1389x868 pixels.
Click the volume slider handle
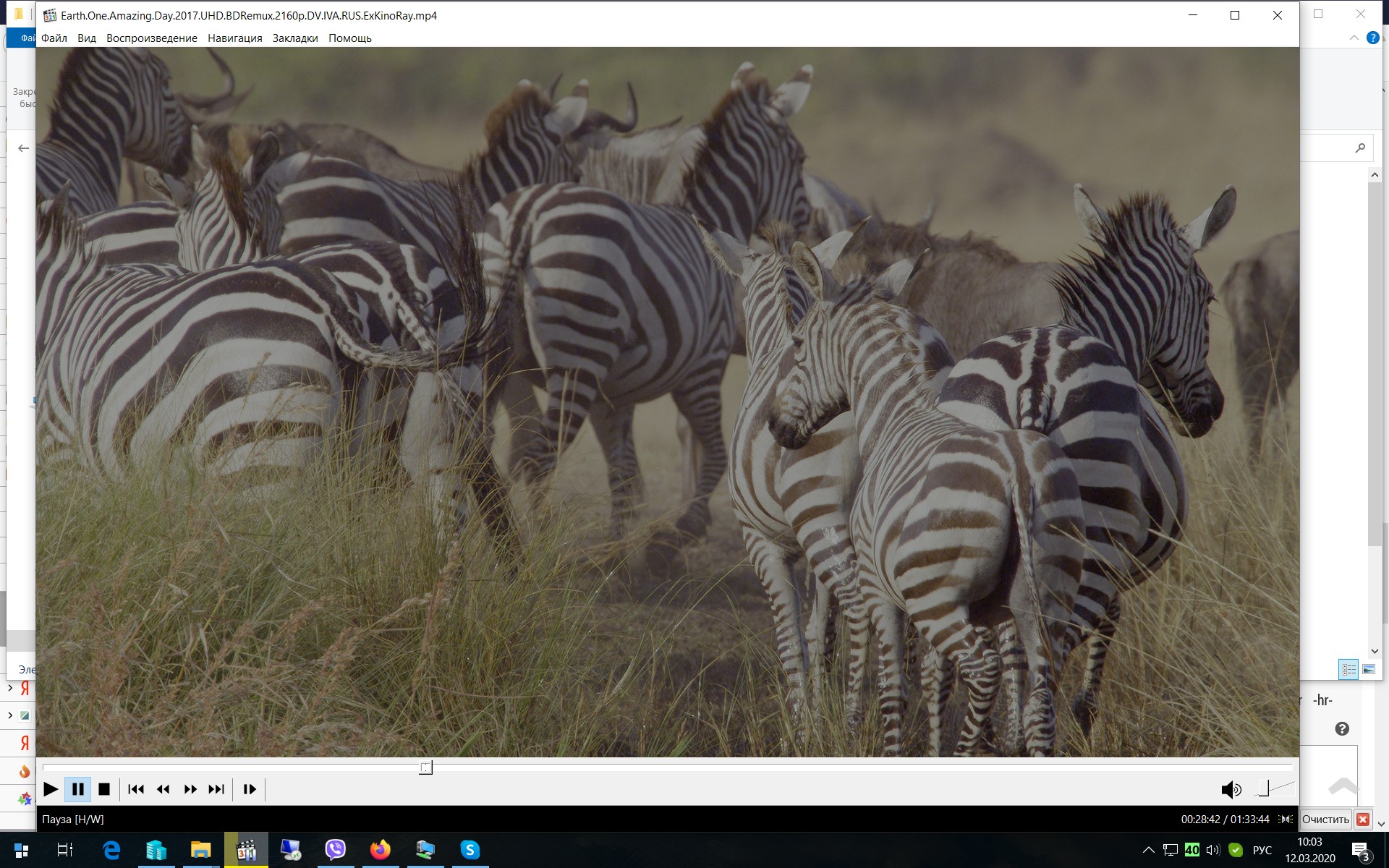[1264, 788]
